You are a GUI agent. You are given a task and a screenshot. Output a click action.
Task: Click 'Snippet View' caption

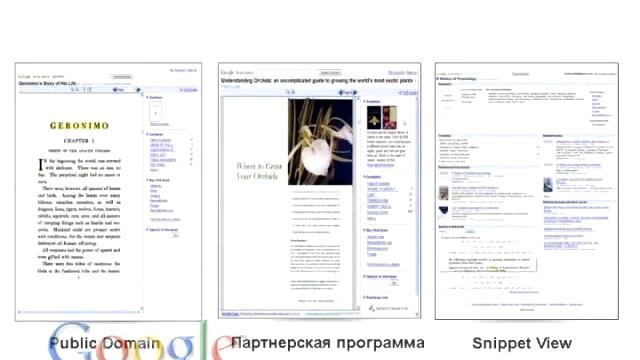pos(522,343)
